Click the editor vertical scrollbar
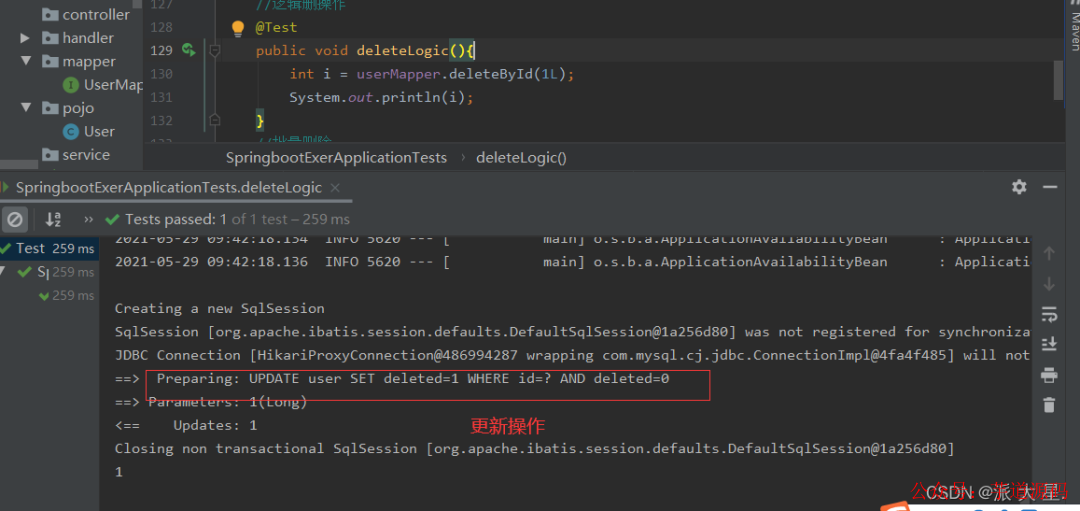1080x511 pixels. tap(1058, 80)
